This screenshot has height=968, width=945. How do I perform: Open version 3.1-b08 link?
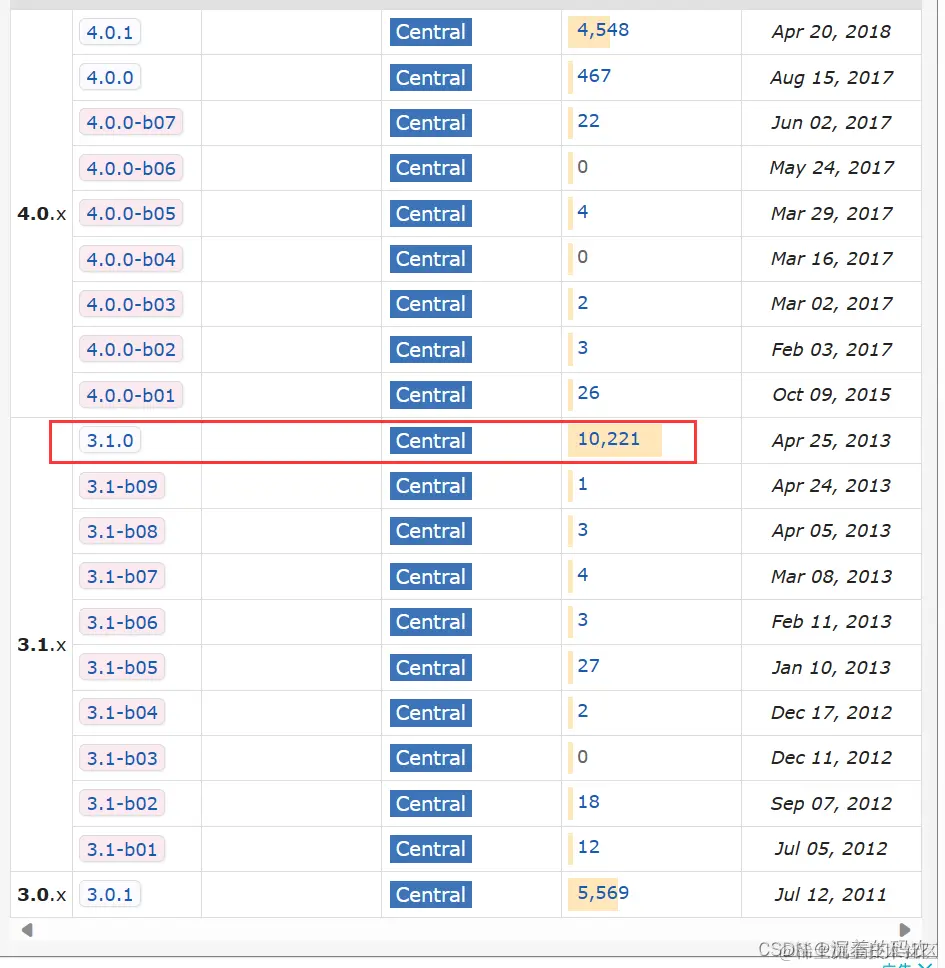pyautogui.click(x=122, y=531)
